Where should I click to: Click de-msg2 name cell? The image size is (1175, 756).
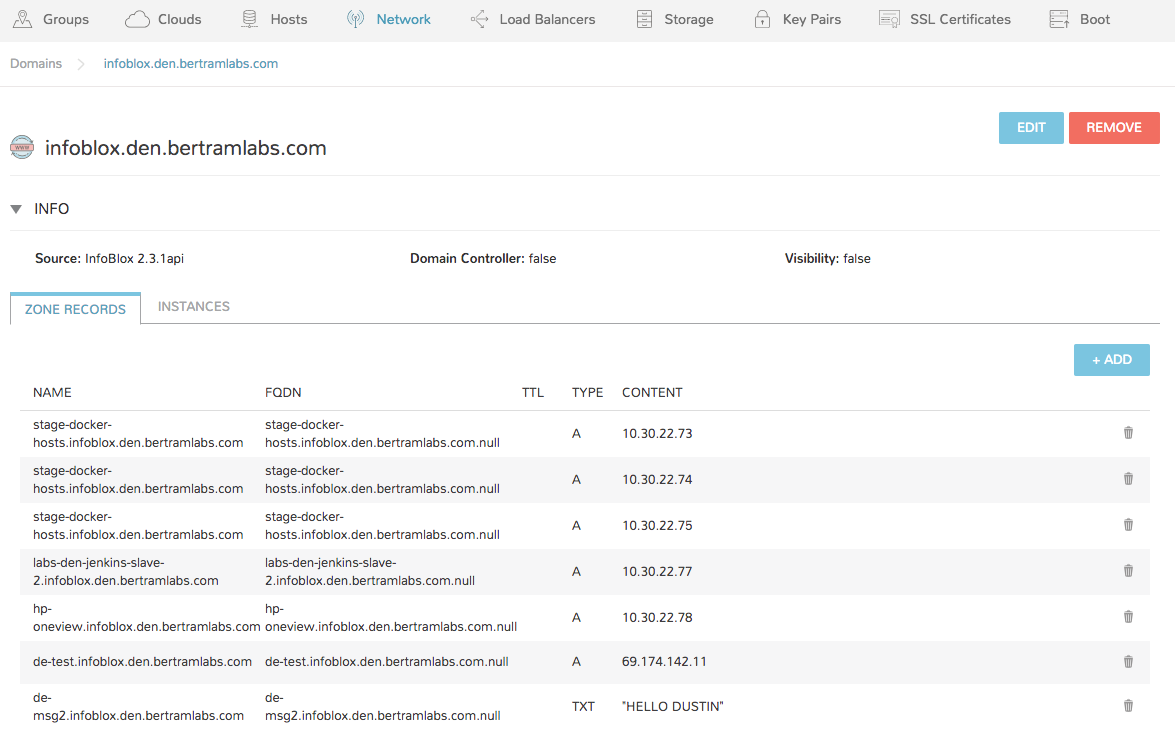coord(139,707)
